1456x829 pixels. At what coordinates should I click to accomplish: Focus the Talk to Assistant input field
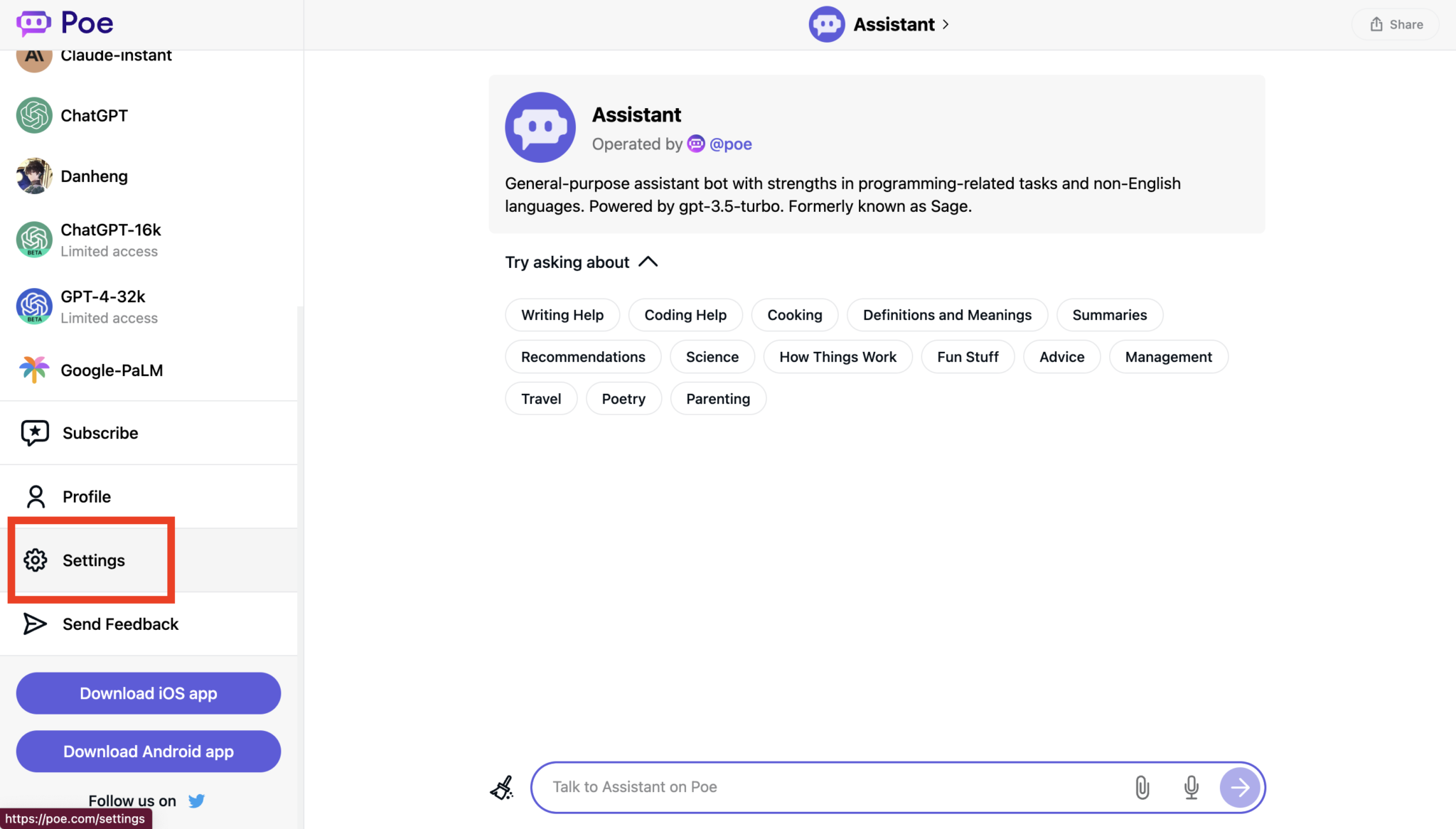pos(832,787)
